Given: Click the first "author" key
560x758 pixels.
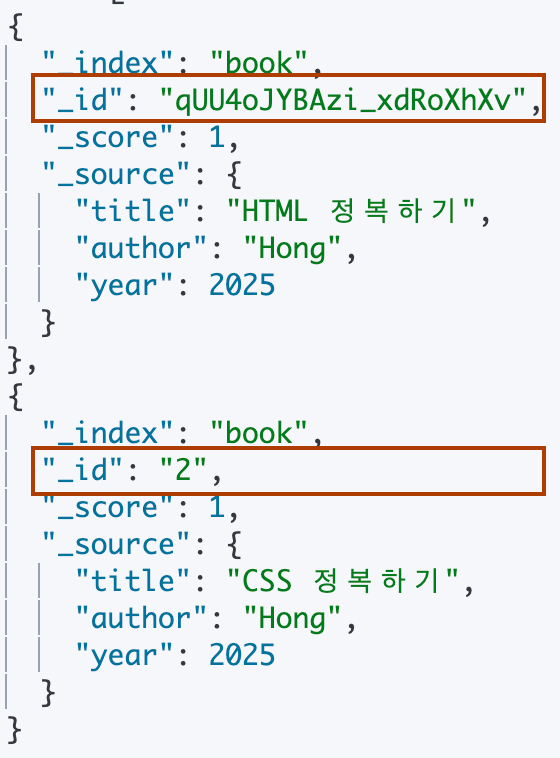Looking at the screenshot, I should [141, 248].
